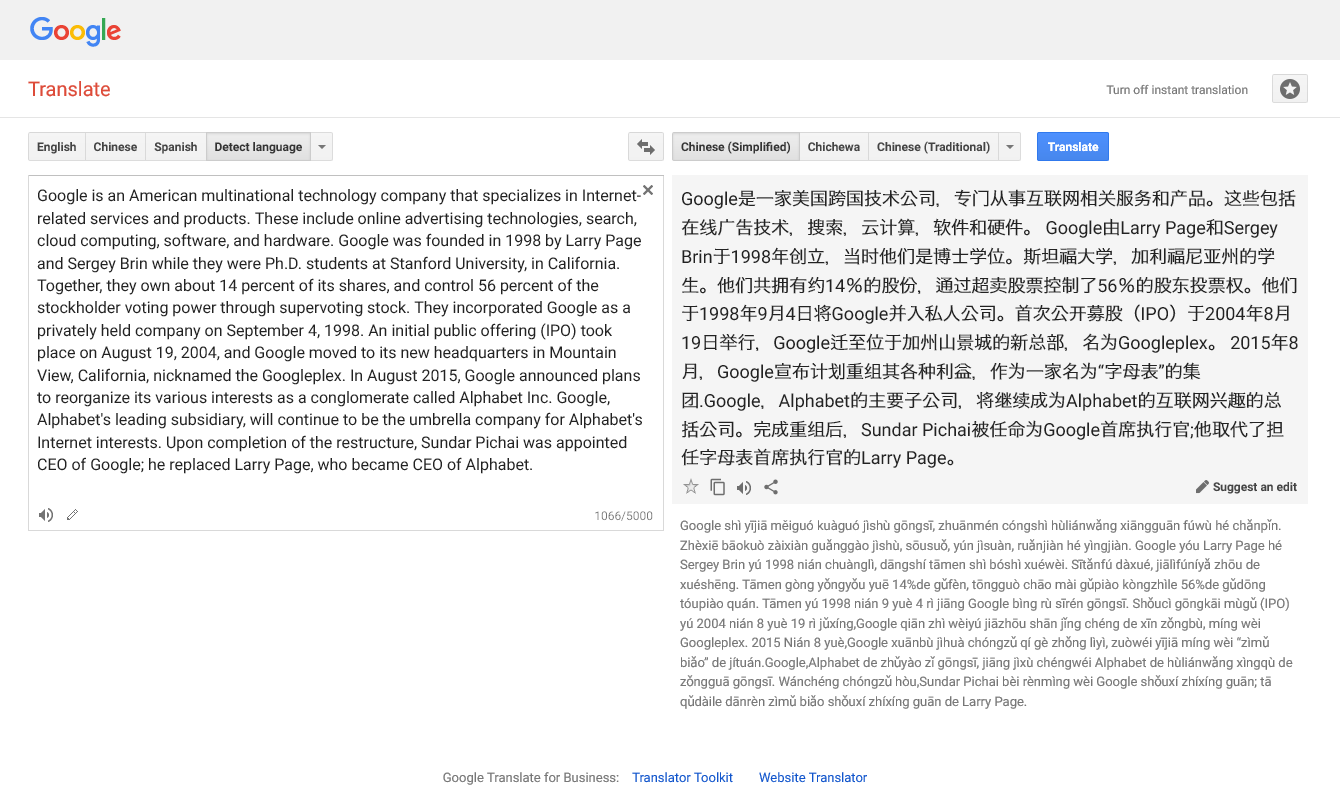Turn off instant translation
This screenshot has width=1340, height=800.
point(1177,89)
